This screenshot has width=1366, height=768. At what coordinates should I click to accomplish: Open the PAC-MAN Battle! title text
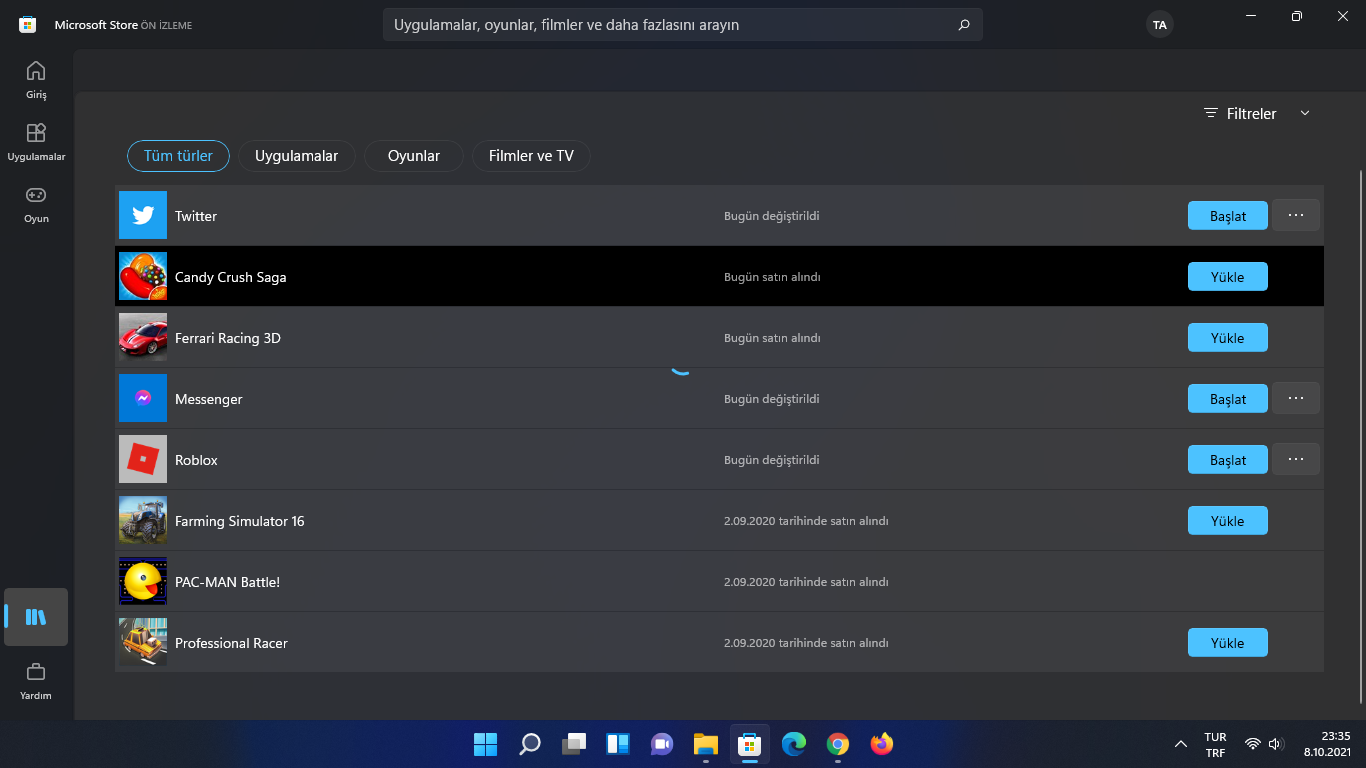pos(228,581)
